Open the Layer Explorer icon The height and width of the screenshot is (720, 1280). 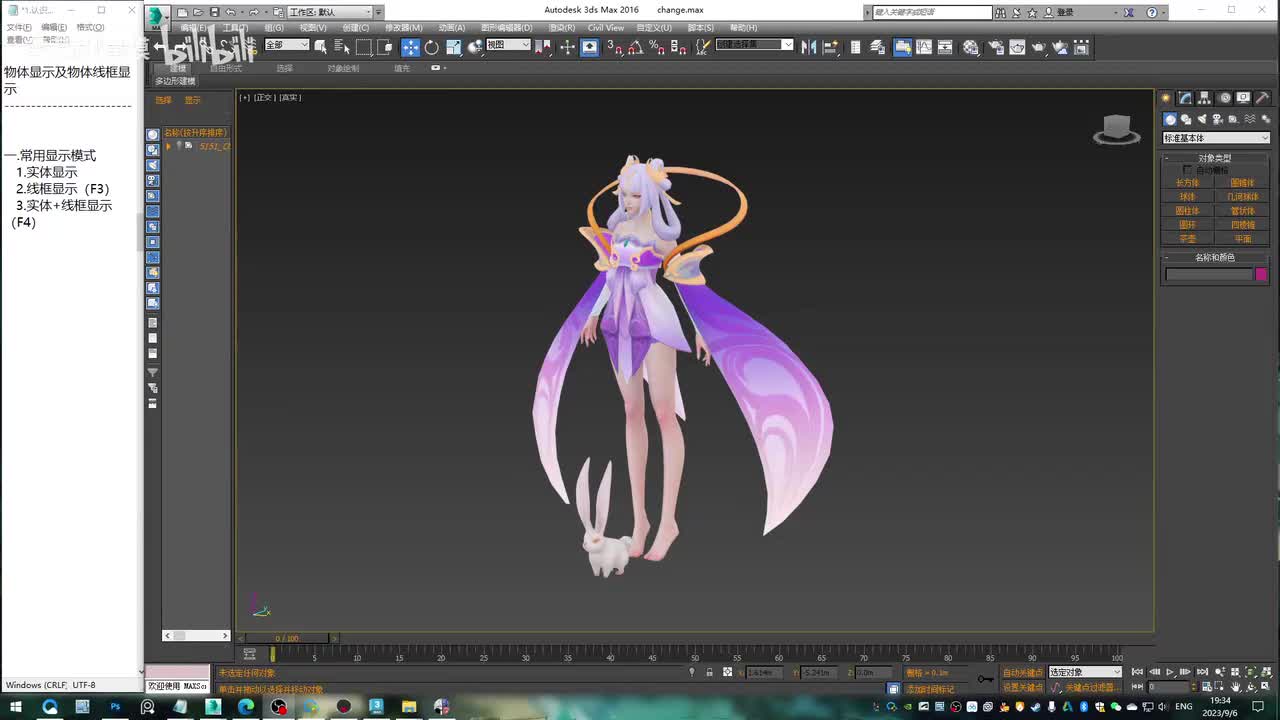[877, 47]
